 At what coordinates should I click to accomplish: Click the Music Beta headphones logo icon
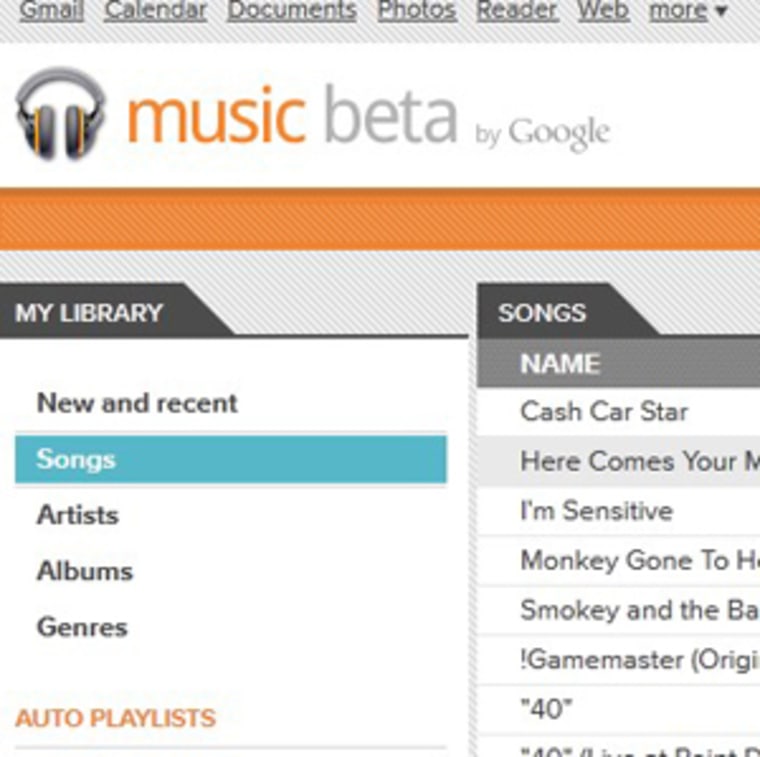tap(60, 113)
